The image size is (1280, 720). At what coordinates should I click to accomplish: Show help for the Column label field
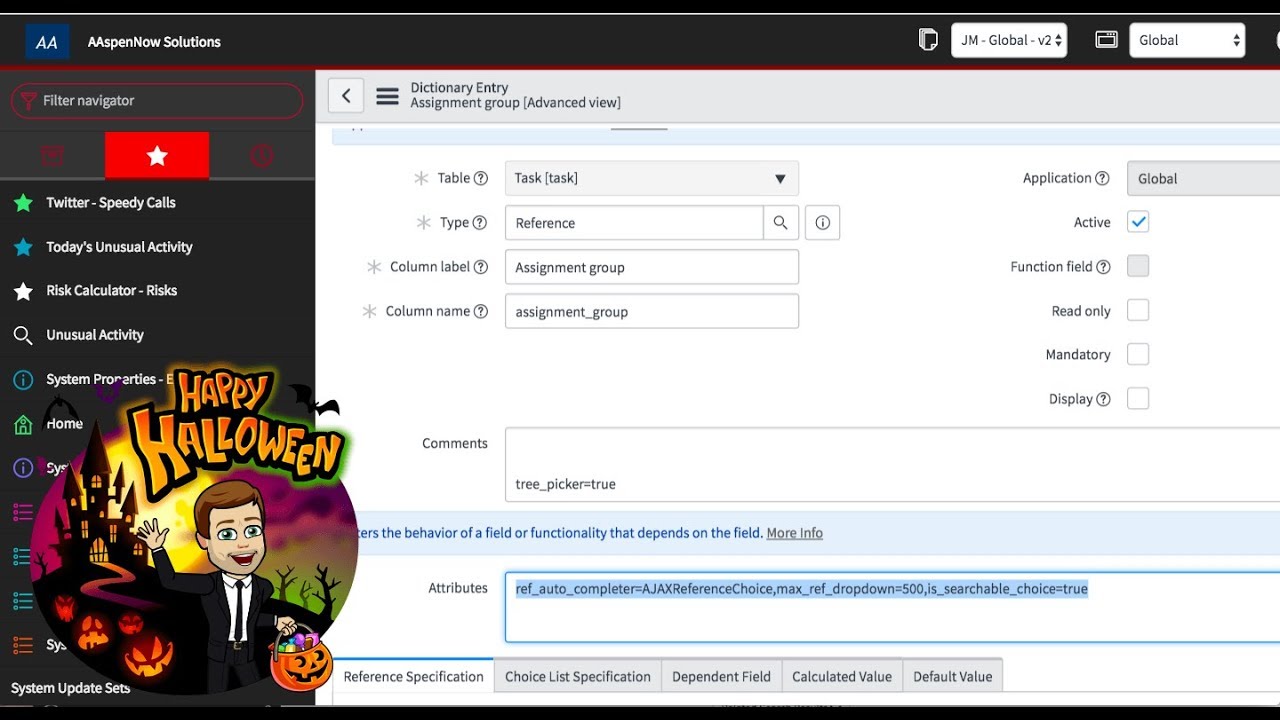coord(481,267)
